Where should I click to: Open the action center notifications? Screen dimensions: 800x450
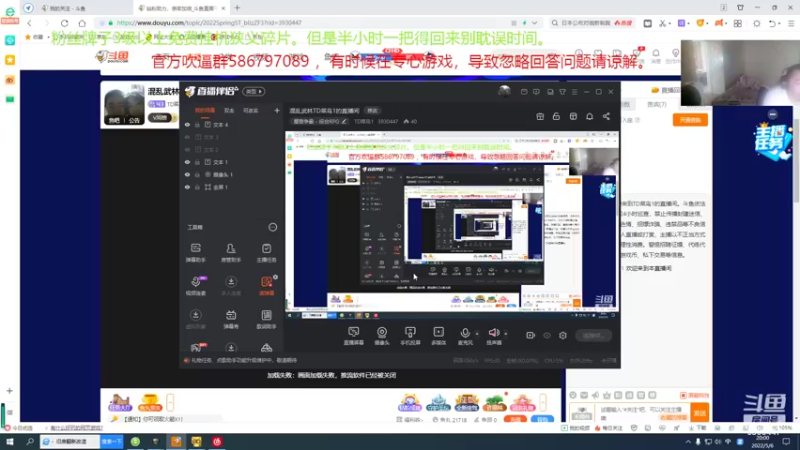786,441
